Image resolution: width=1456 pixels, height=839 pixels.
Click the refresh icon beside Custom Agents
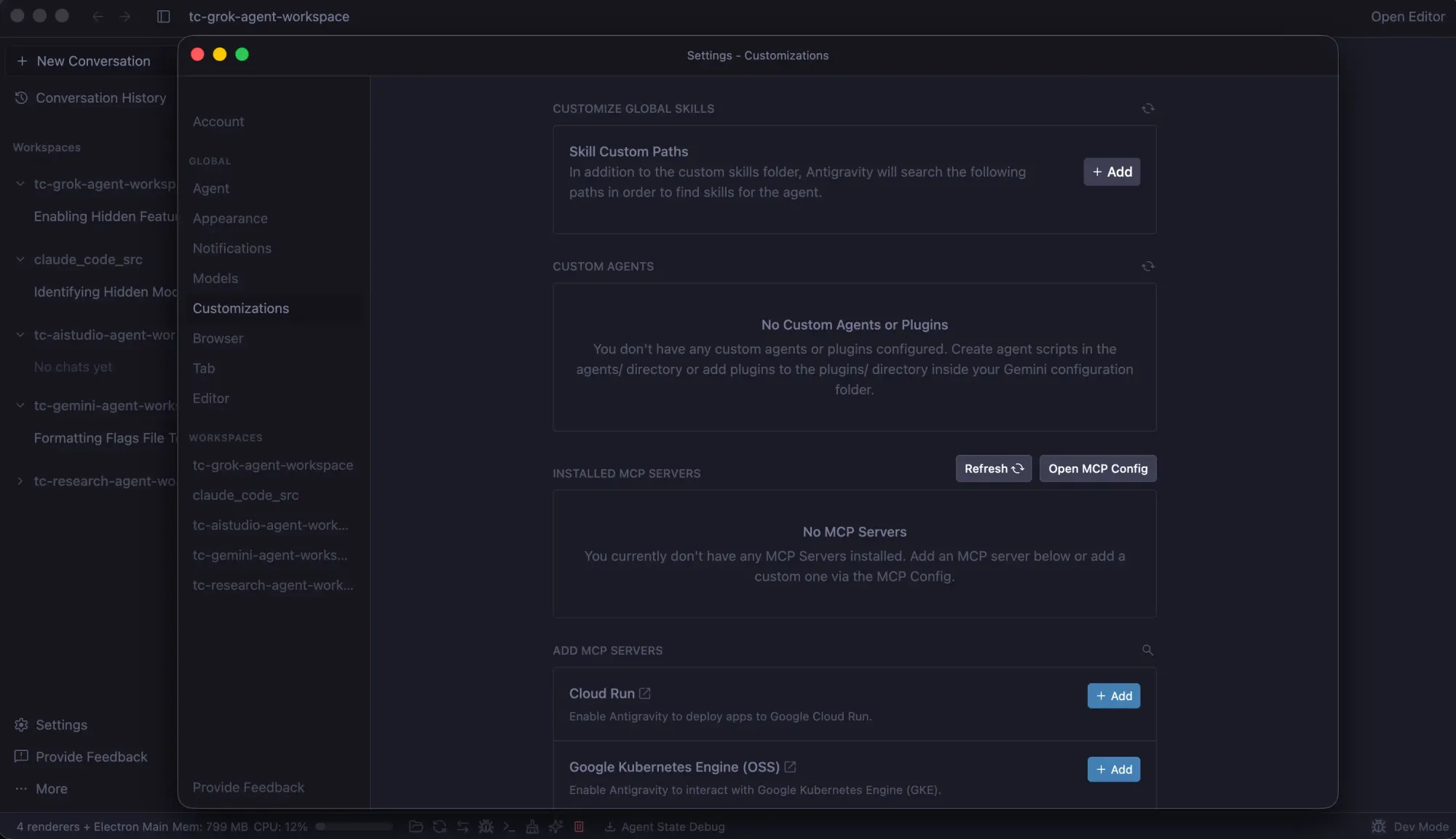(x=1148, y=266)
